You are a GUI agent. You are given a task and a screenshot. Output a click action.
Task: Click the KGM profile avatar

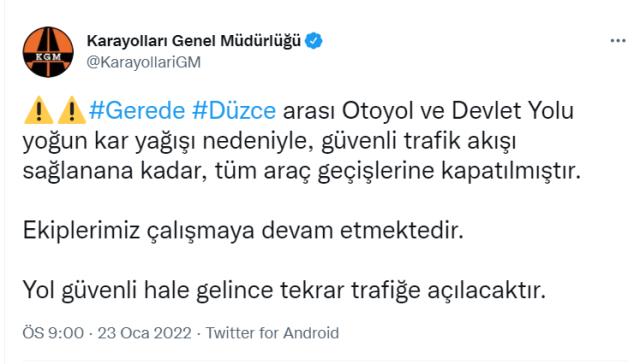(48, 52)
